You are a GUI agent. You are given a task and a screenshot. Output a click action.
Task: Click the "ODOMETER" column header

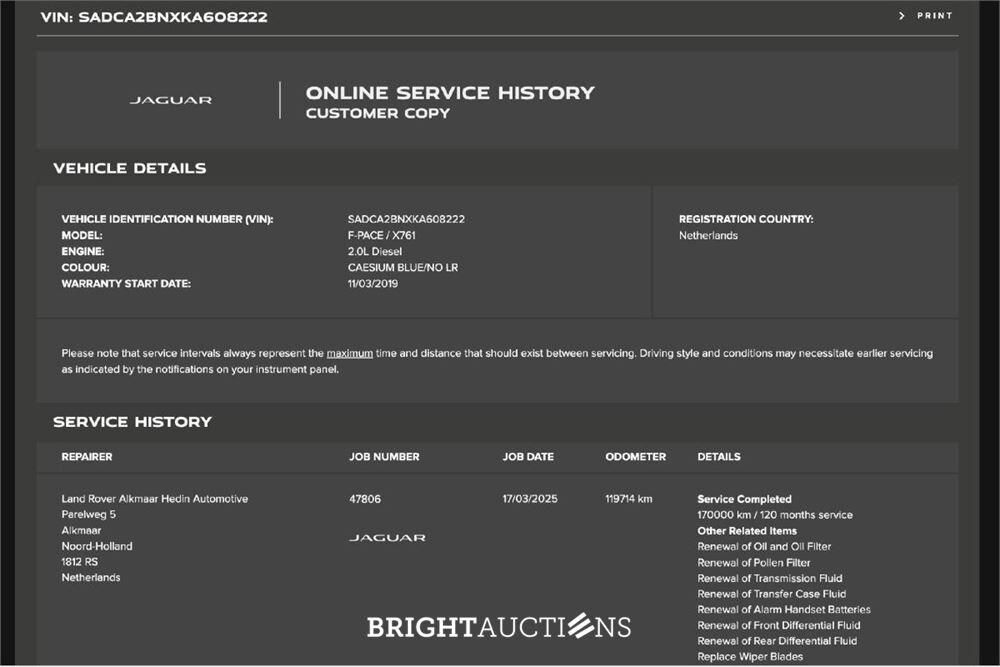(x=635, y=457)
